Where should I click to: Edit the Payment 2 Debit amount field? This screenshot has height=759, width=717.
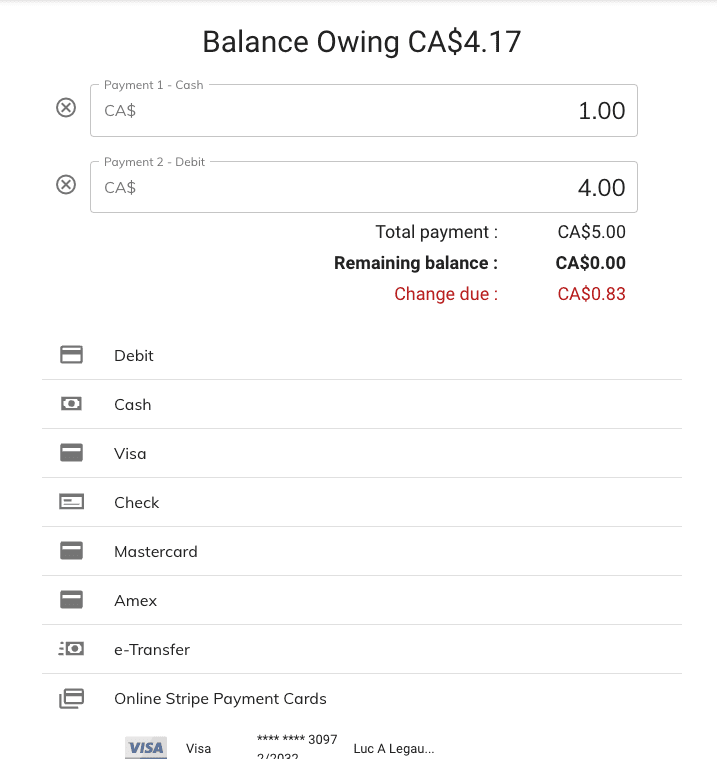(x=380, y=188)
